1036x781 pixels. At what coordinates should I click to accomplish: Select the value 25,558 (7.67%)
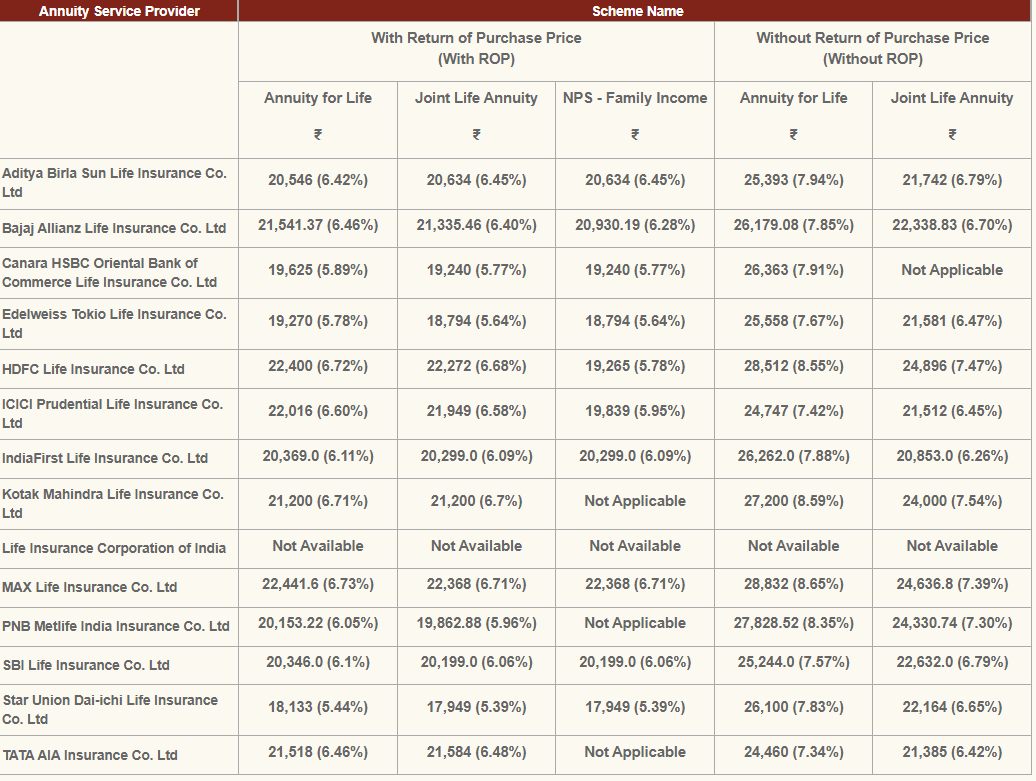[794, 320]
